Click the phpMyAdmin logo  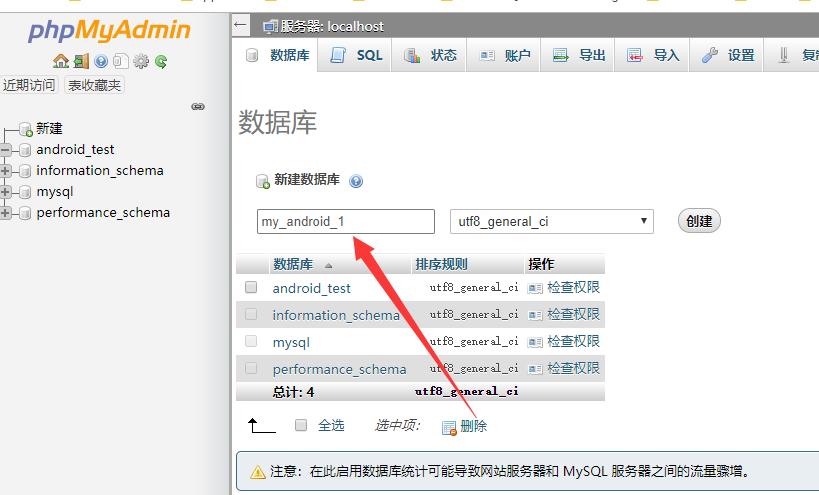[110, 30]
